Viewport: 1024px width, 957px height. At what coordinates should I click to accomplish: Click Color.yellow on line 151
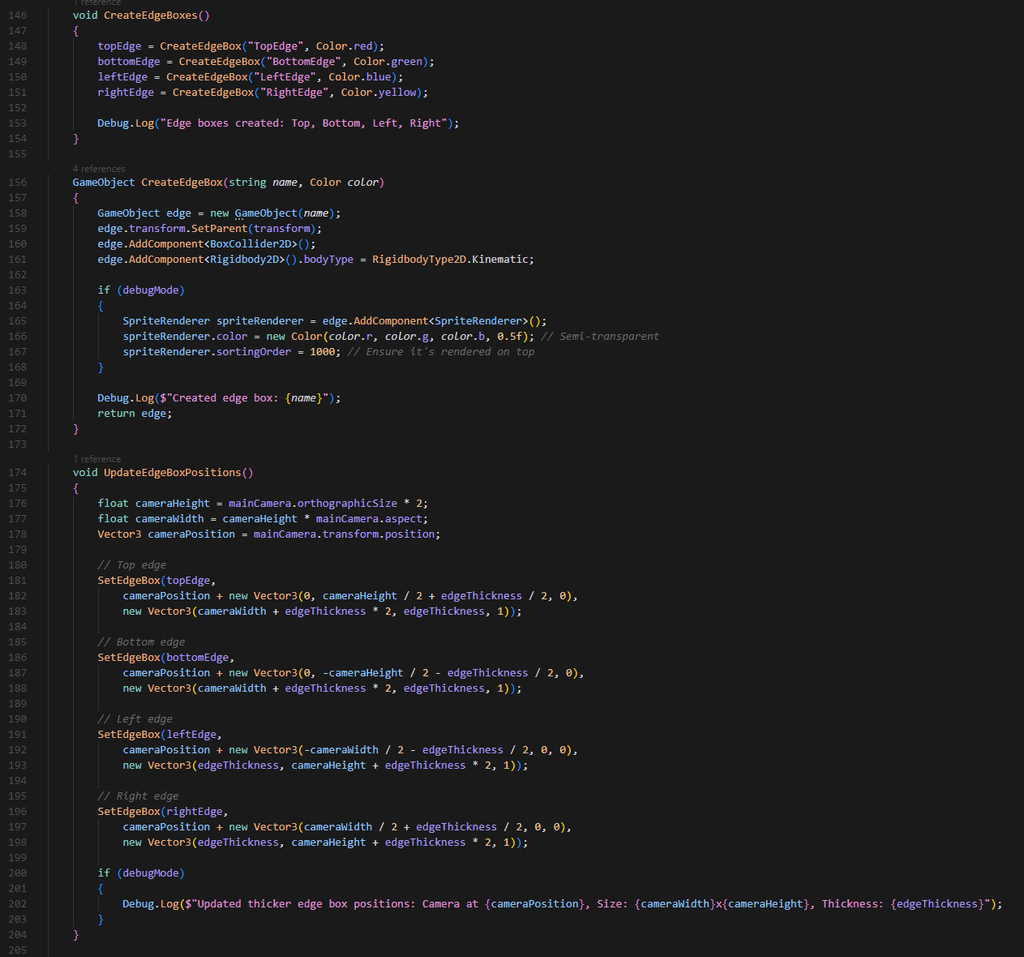point(379,92)
